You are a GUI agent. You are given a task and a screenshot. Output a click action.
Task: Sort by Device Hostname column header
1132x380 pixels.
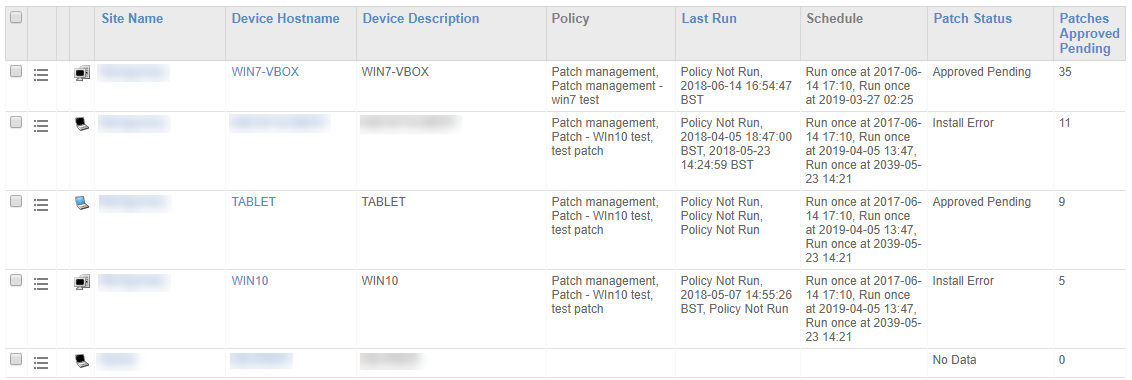click(x=285, y=19)
